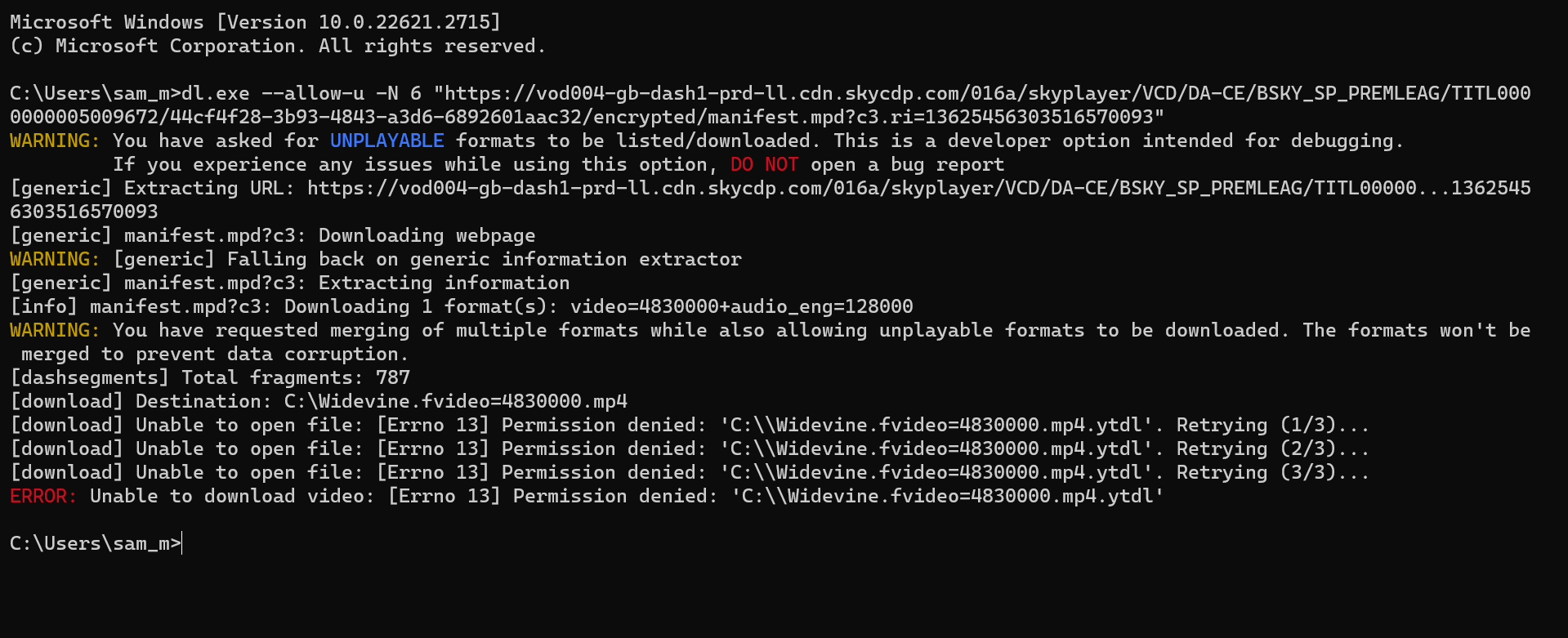Screen dimensions: 1568x638
Task: Click the blue "UNPLAYABLE" word
Action: (x=386, y=141)
